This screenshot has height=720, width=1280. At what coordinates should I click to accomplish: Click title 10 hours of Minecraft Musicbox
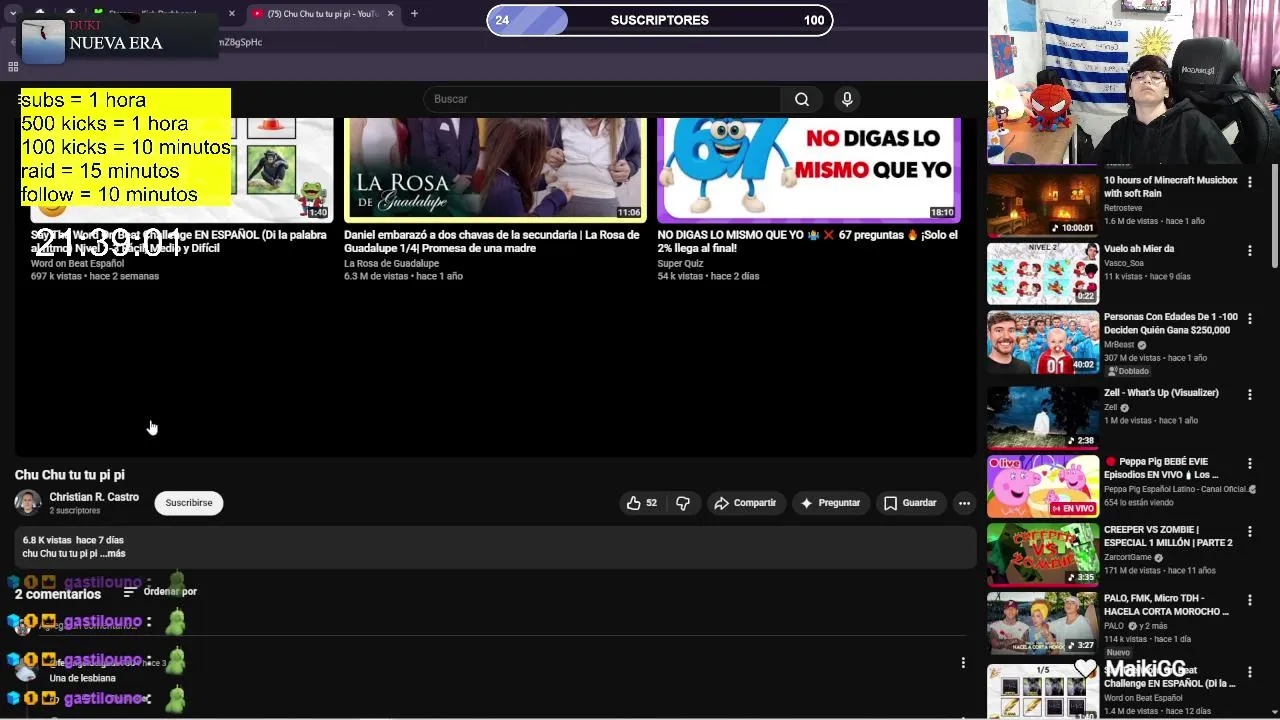pyautogui.click(x=1170, y=187)
